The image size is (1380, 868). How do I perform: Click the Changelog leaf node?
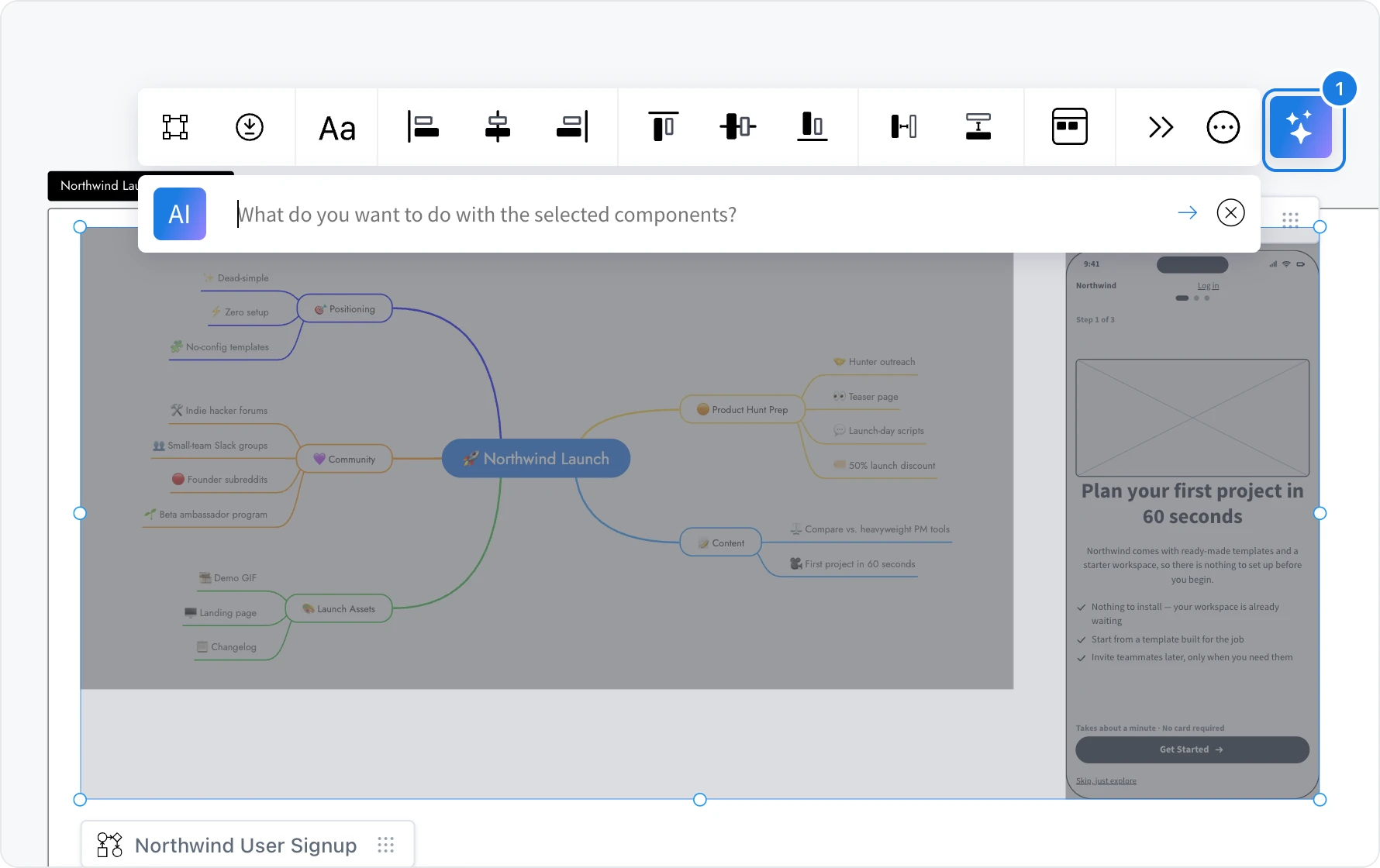point(226,647)
